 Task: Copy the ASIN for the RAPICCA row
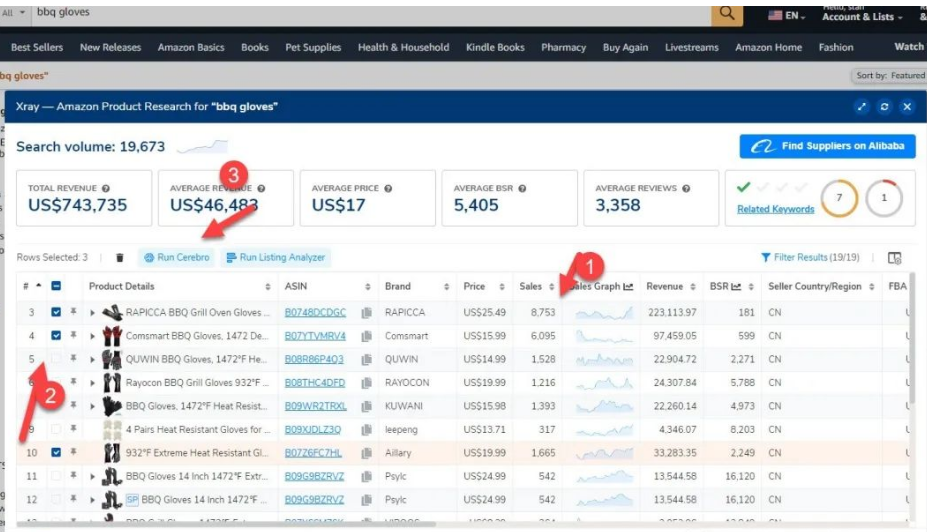click(366, 312)
